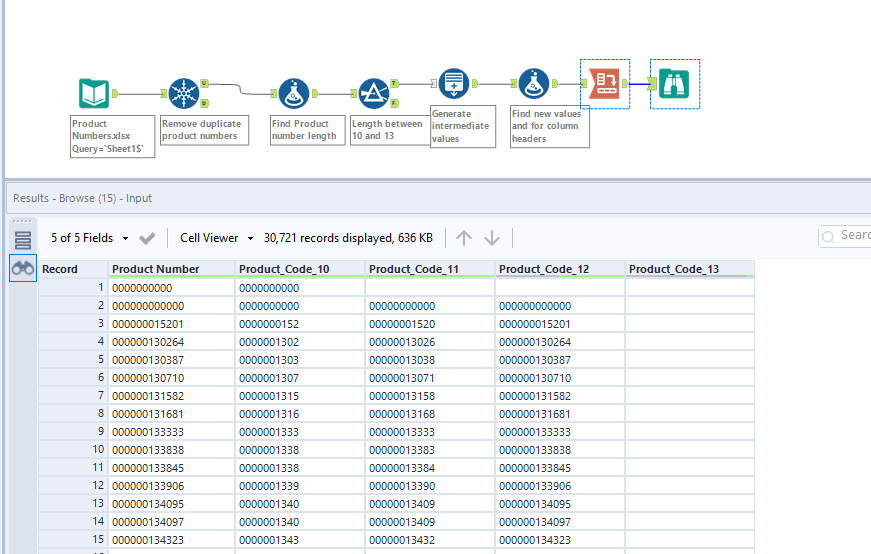Select record row number 9
The image size is (871, 554).
(73, 432)
